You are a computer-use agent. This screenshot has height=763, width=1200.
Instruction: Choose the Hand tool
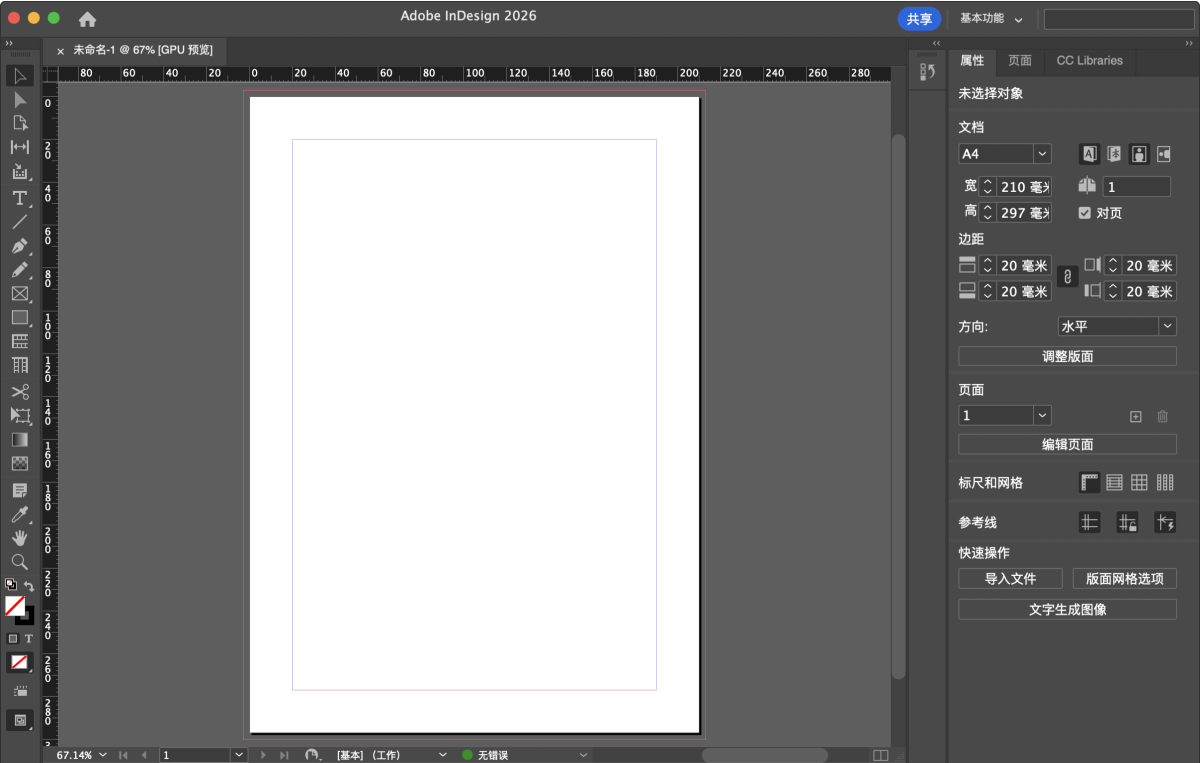(19, 538)
